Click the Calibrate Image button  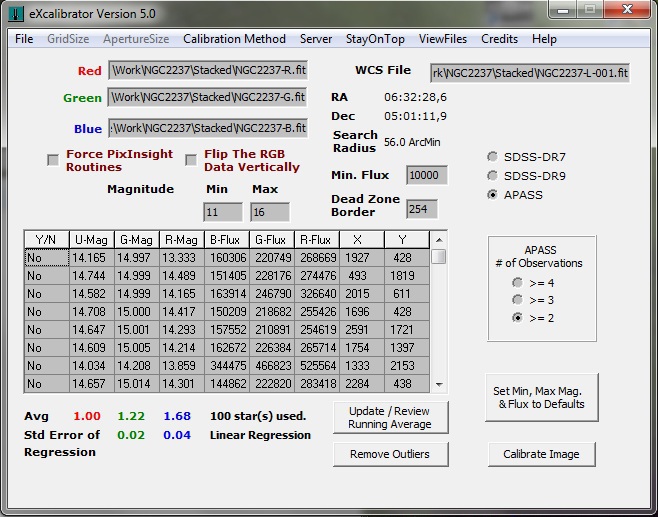tap(541, 454)
